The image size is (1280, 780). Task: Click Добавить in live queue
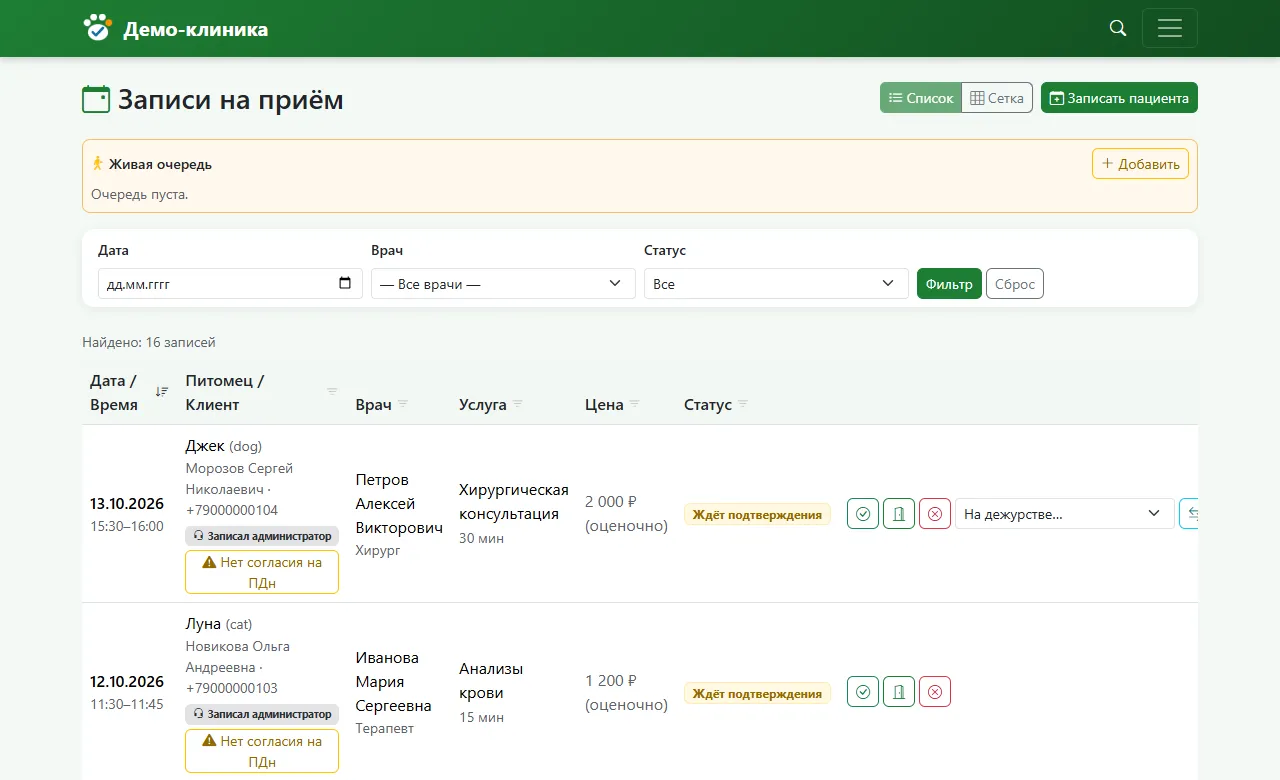[x=1140, y=164]
